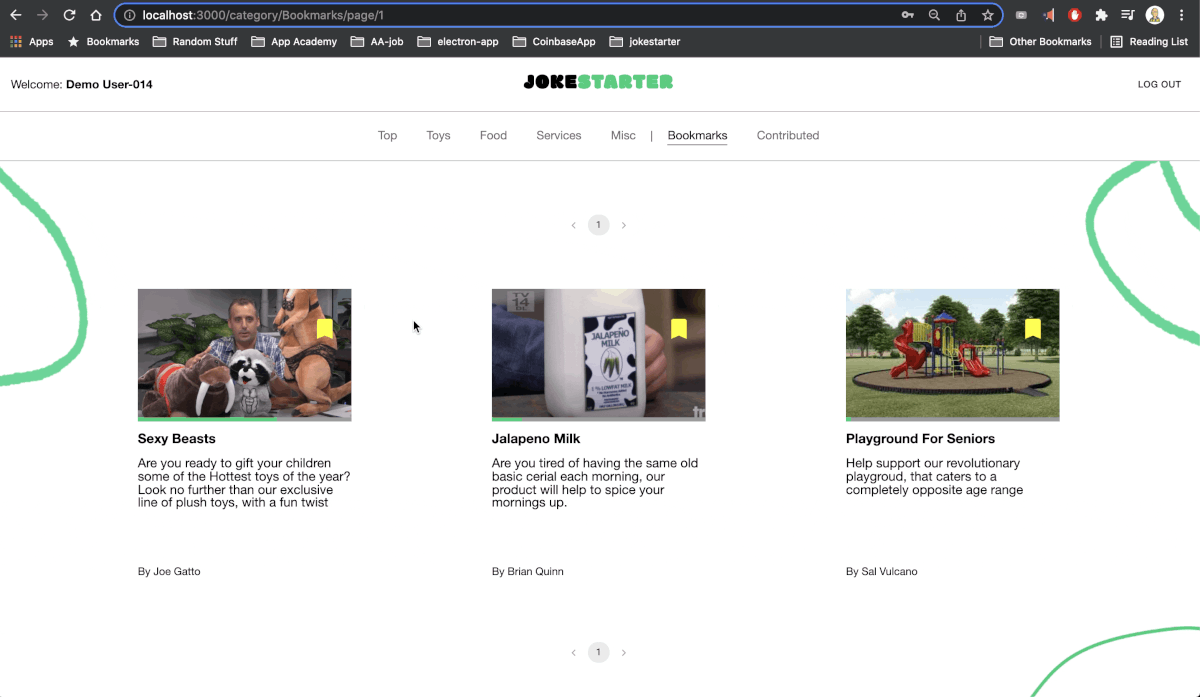This screenshot has width=1200, height=697.
Task: Open Chrome three-dot menu
Action: pos(1182,15)
